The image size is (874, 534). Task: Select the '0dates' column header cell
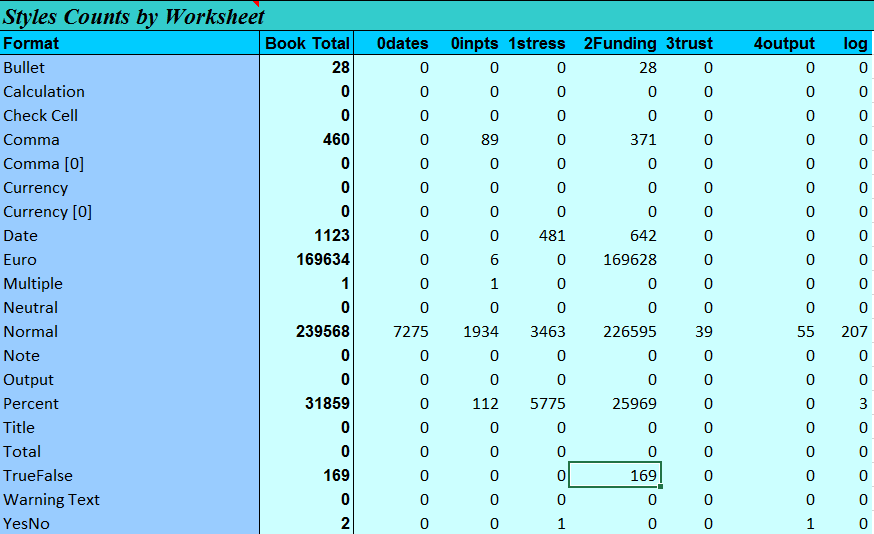pos(402,43)
